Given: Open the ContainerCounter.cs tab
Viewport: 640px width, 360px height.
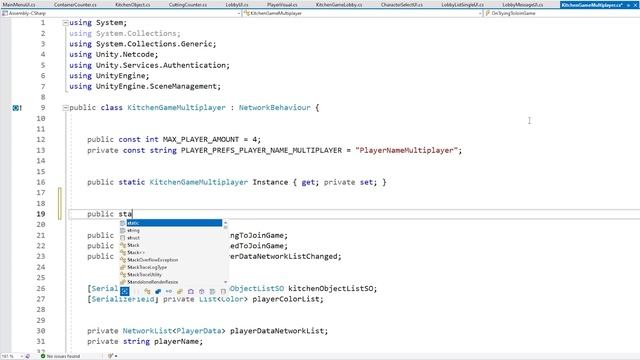Looking at the screenshot, I should (75, 4).
